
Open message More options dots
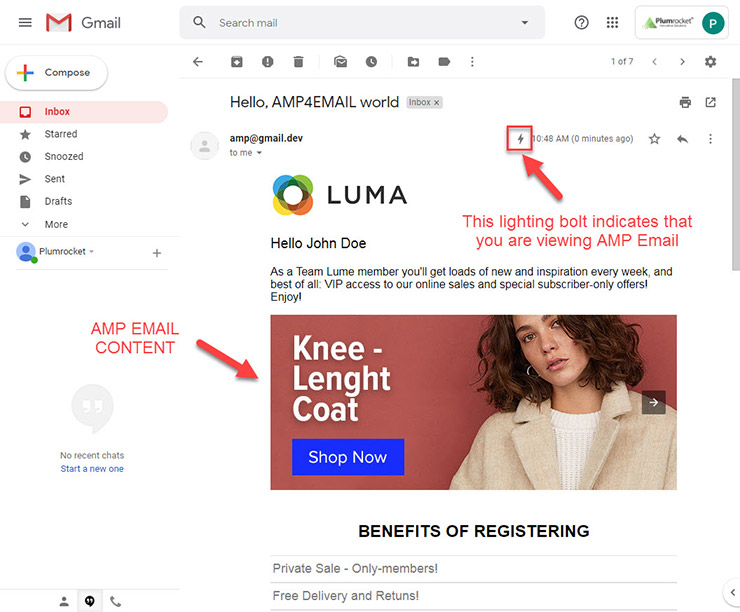coord(710,139)
